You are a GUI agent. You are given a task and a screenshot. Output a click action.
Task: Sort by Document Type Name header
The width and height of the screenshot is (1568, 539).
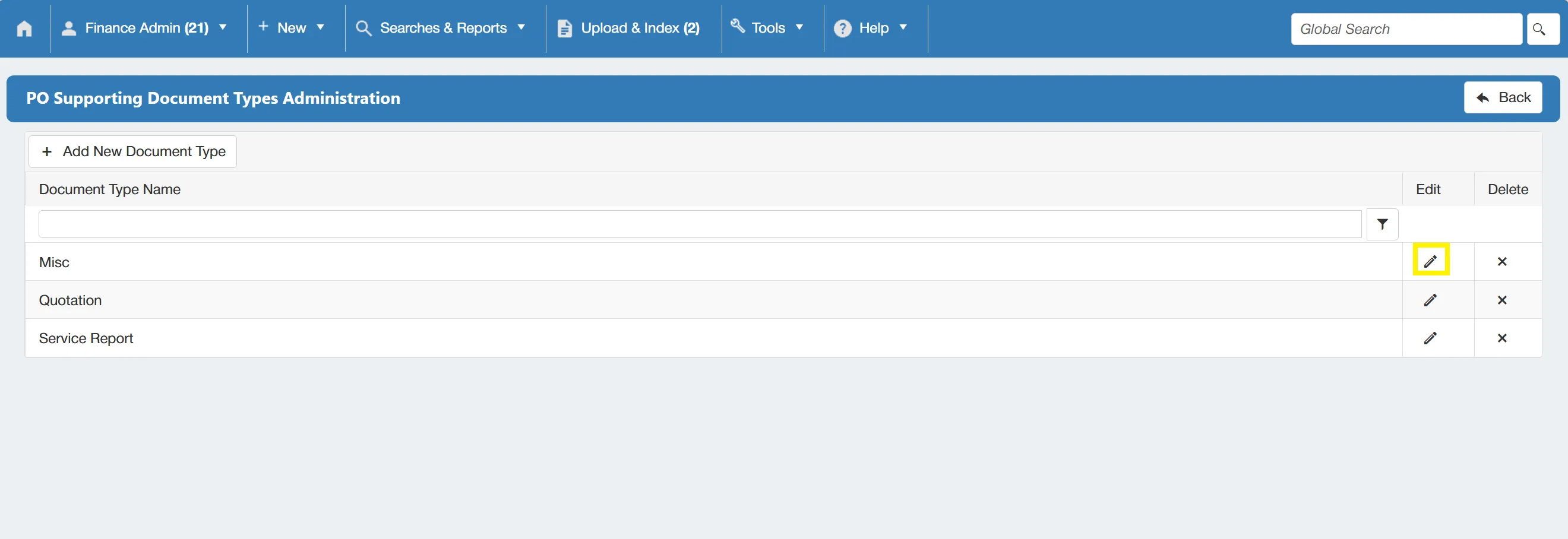pos(109,189)
